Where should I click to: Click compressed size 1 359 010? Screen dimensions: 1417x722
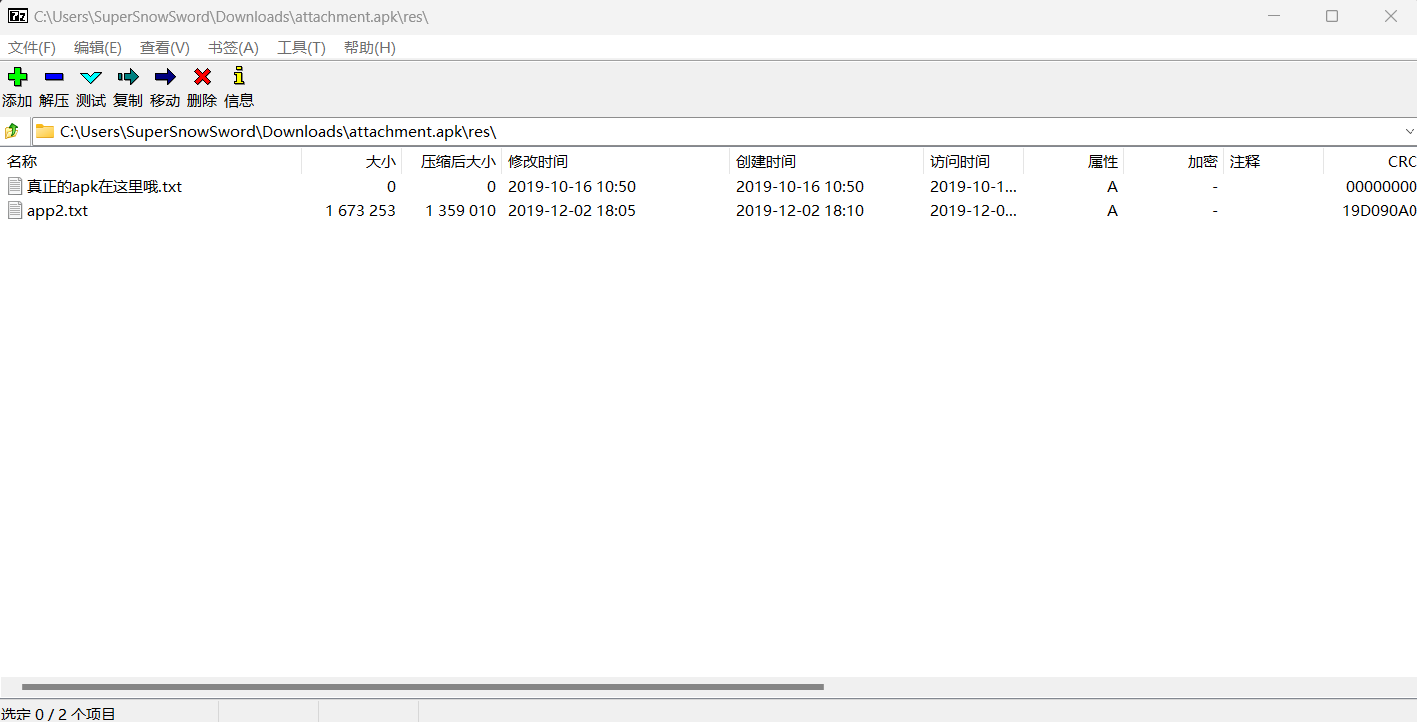point(460,210)
